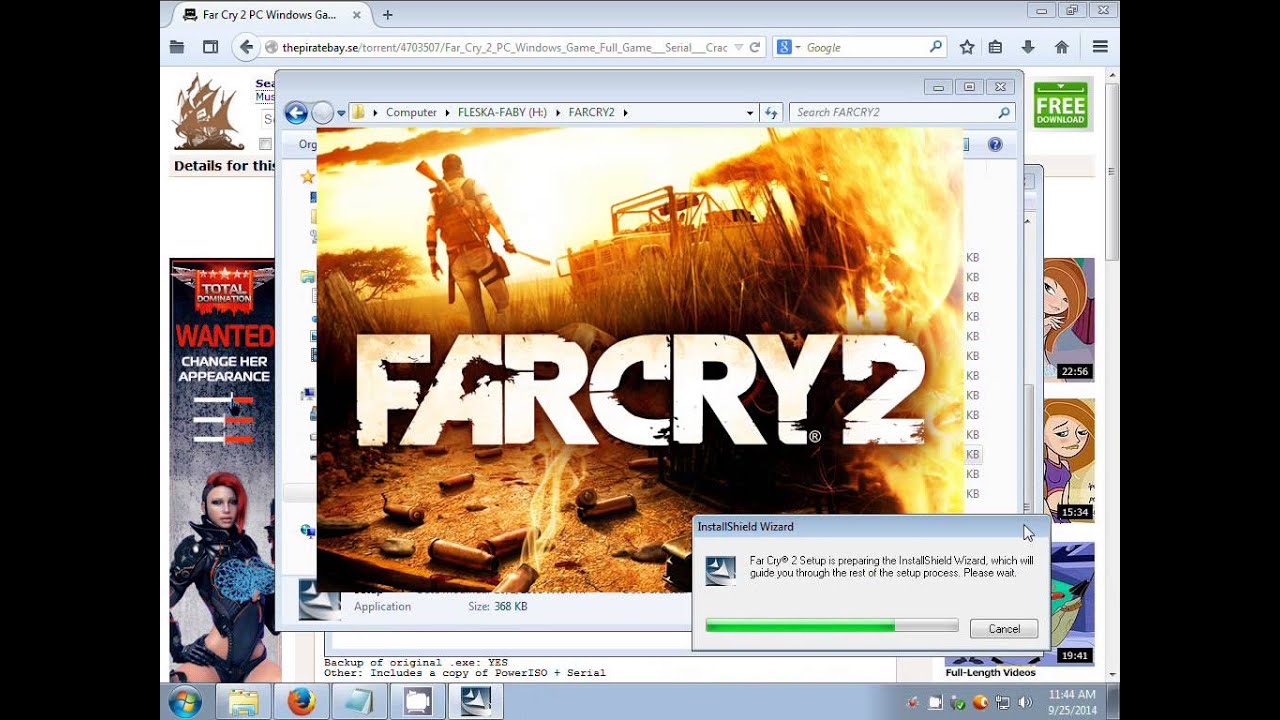Screen dimensions: 1280x720
Task: Refresh the FARCRY2 folder view
Action: tap(771, 113)
